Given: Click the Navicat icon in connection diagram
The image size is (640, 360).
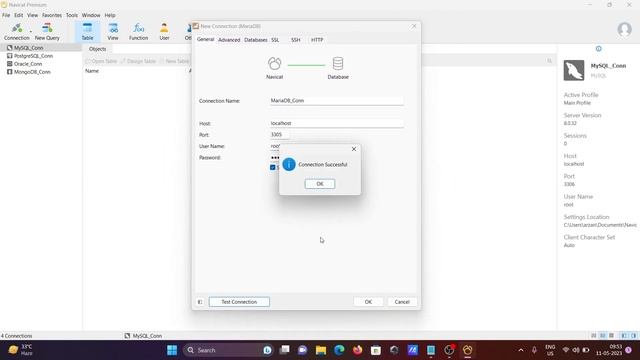Looking at the screenshot, I should (x=274, y=64).
